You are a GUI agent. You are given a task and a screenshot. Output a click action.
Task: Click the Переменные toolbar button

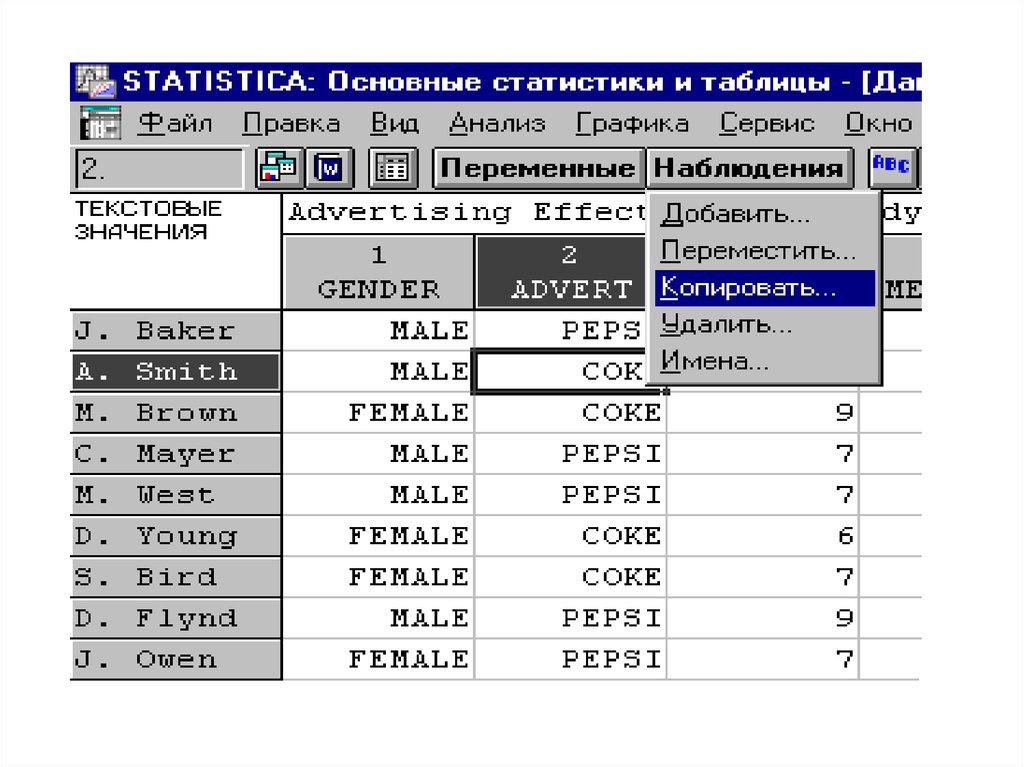pos(539,169)
